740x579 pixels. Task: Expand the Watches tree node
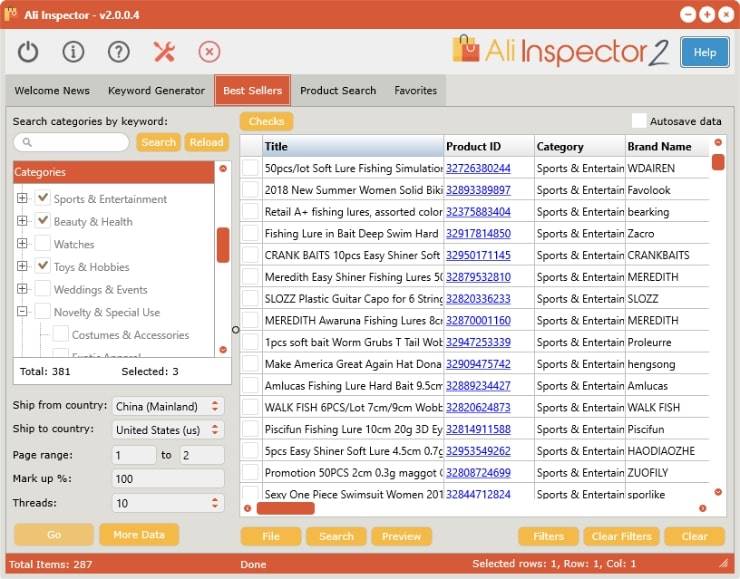click(x=22, y=243)
